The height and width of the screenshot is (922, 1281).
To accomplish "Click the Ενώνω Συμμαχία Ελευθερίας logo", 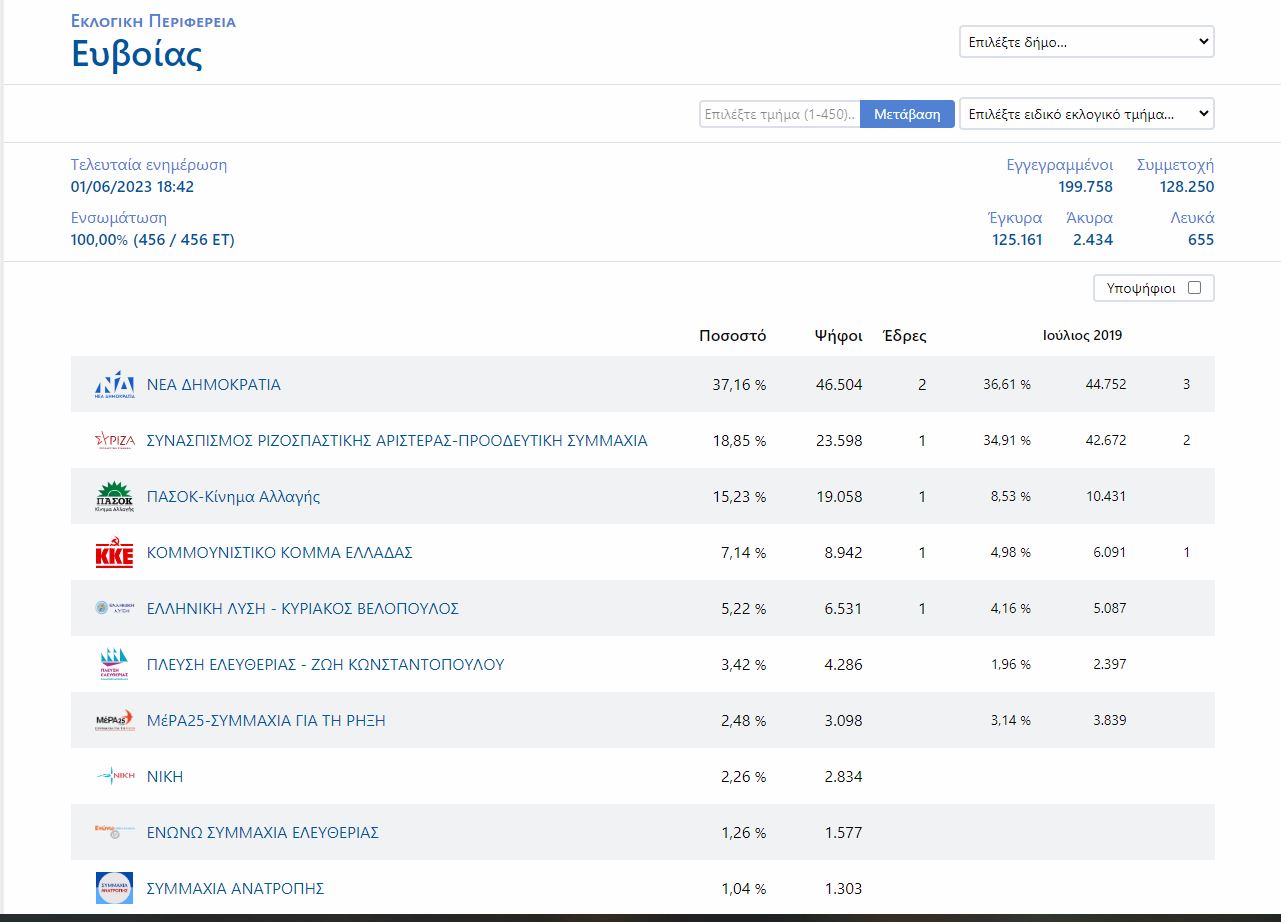I will [114, 831].
